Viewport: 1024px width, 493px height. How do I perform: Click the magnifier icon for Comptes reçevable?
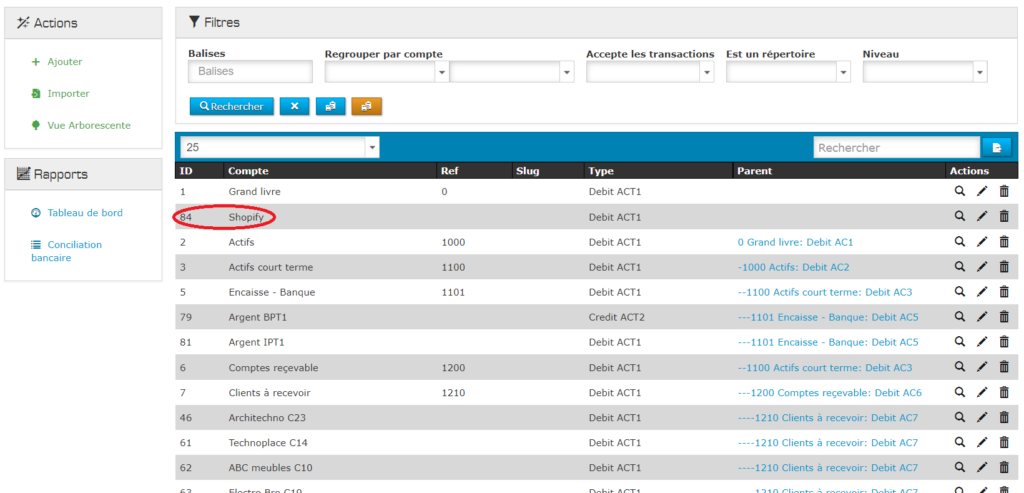959,368
